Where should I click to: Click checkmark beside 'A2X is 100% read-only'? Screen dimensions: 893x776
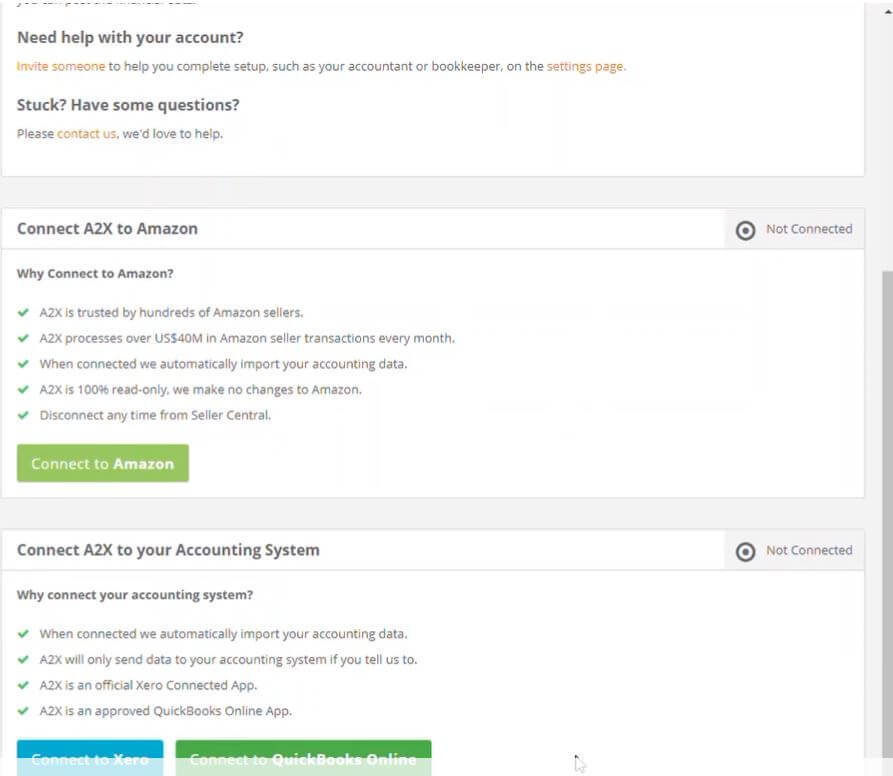tap(23, 389)
